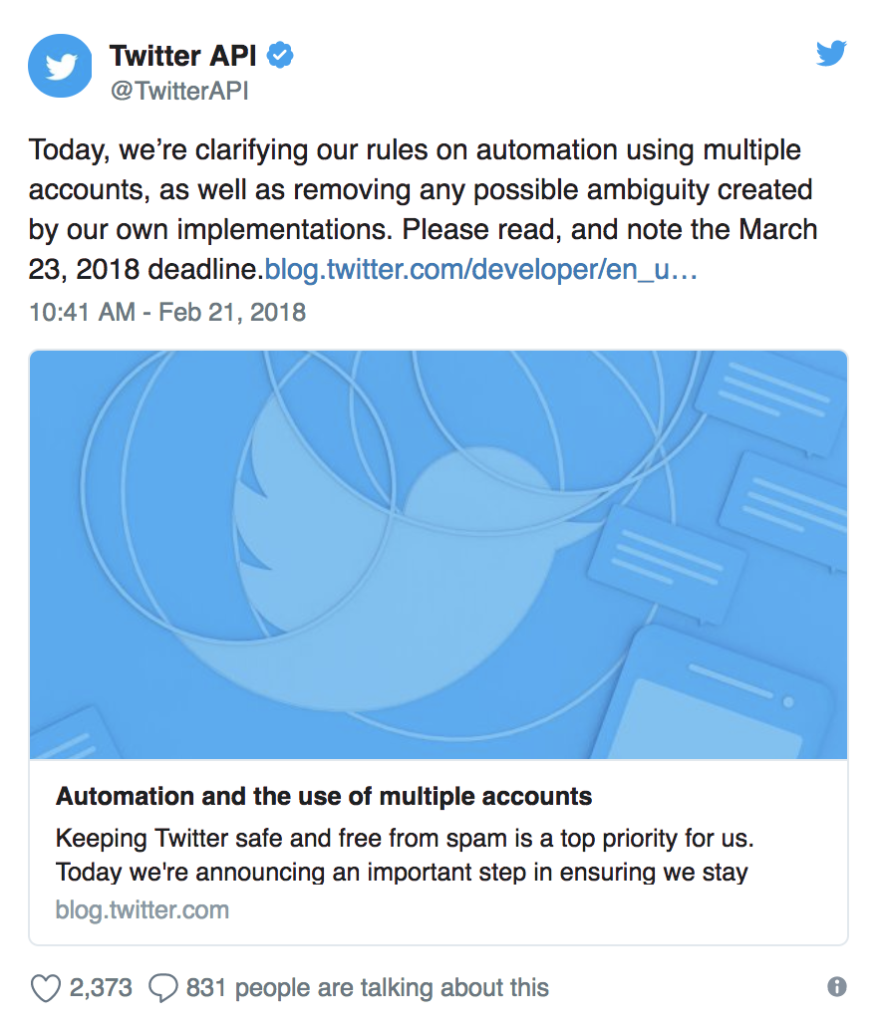Screen dimensions: 879x1024
Task: Open the card title about multiple accounts
Action: click(x=324, y=797)
